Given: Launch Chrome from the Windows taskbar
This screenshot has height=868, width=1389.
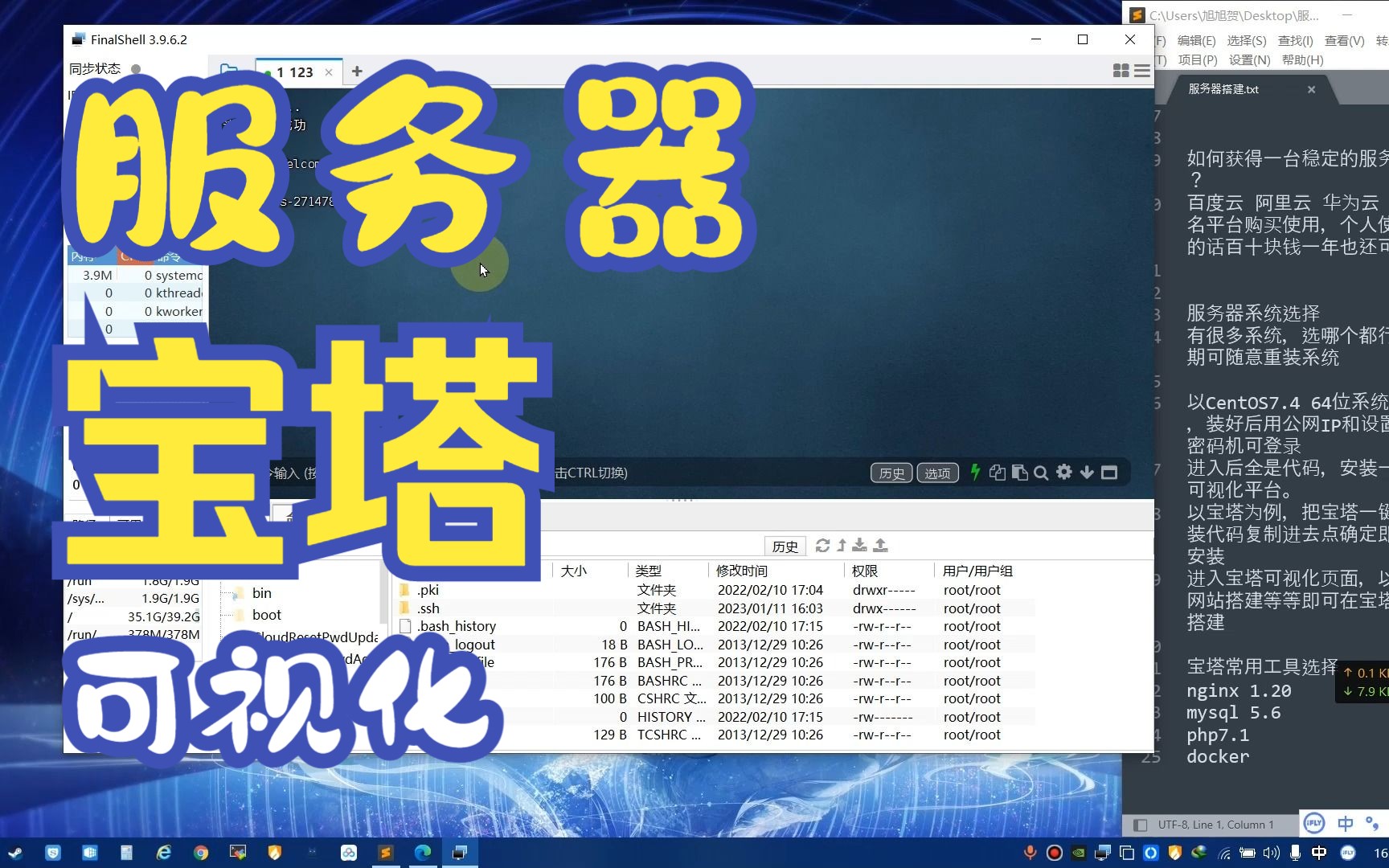Looking at the screenshot, I should (201, 853).
